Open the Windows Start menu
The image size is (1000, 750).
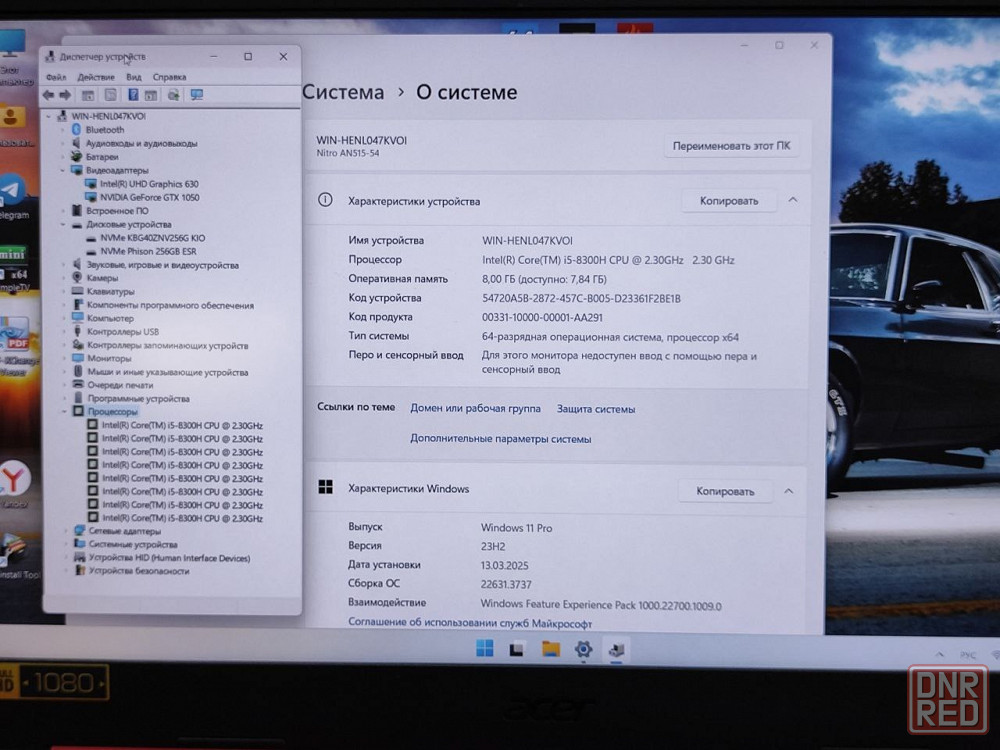click(x=485, y=649)
